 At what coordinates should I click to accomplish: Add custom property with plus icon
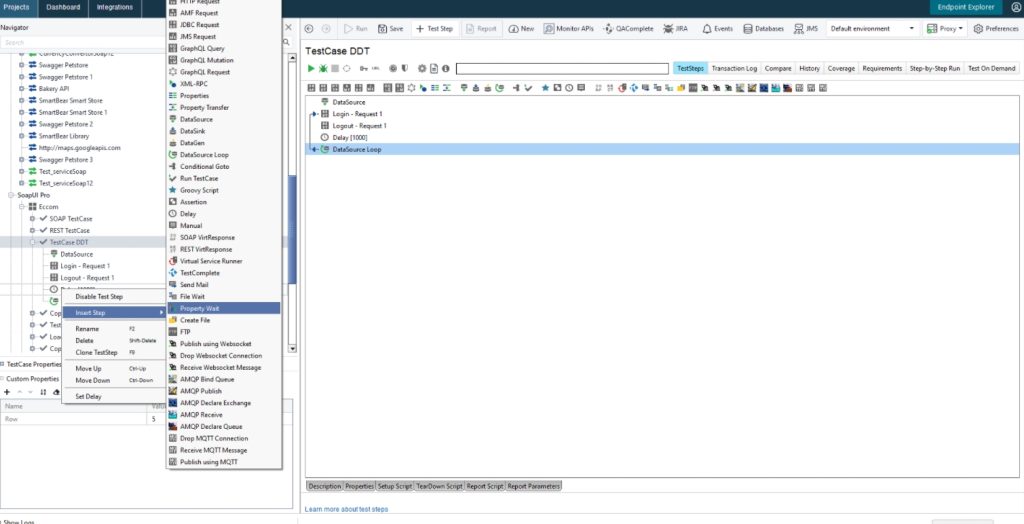[x=7, y=392]
